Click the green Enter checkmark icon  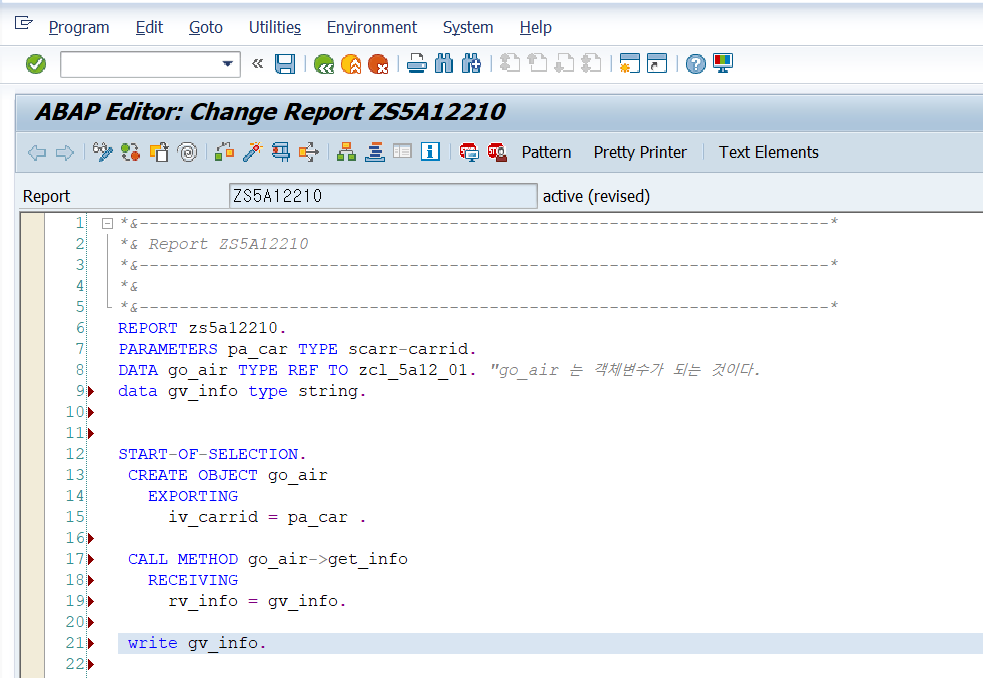(x=36, y=63)
